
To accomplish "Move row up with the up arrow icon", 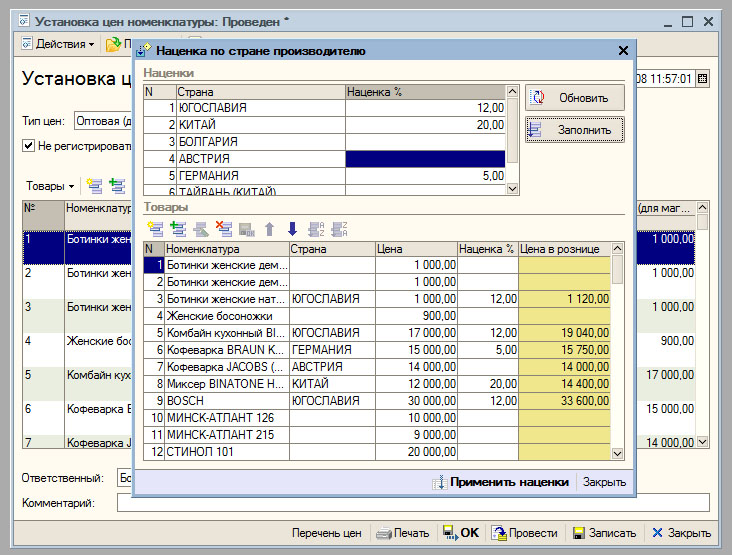I will point(269,228).
